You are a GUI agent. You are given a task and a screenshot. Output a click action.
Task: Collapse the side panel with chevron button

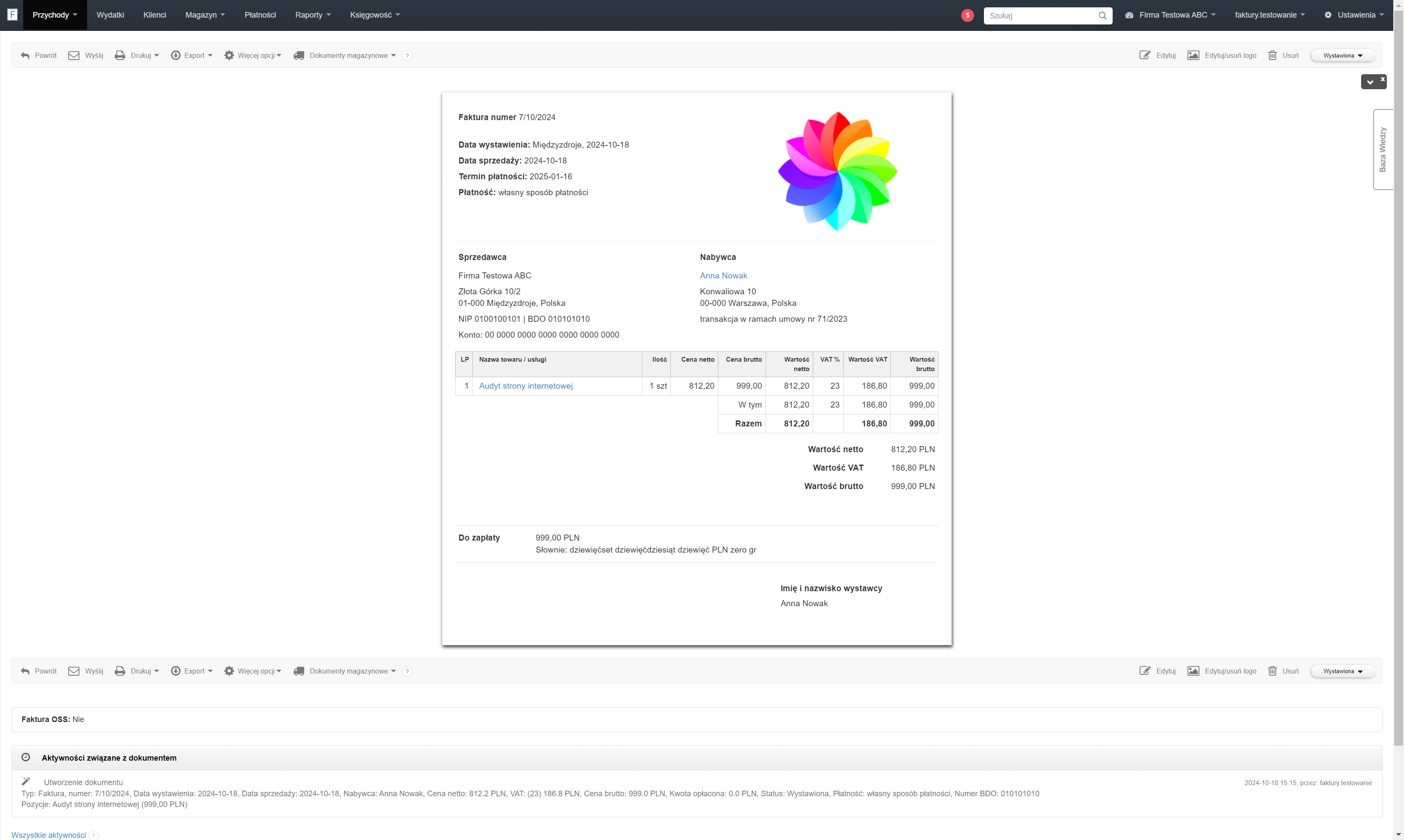pos(1370,83)
